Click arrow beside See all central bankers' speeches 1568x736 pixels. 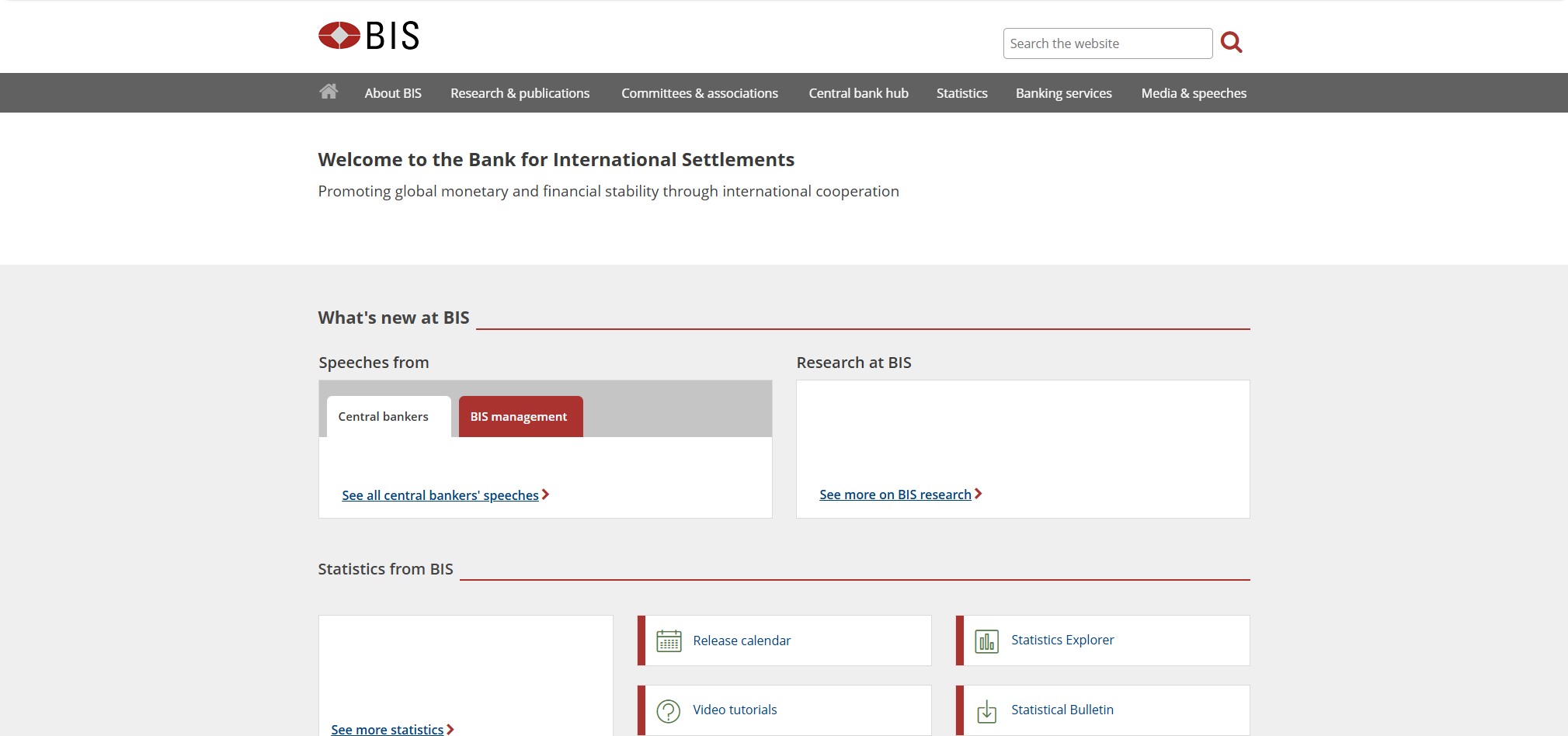[546, 495]
